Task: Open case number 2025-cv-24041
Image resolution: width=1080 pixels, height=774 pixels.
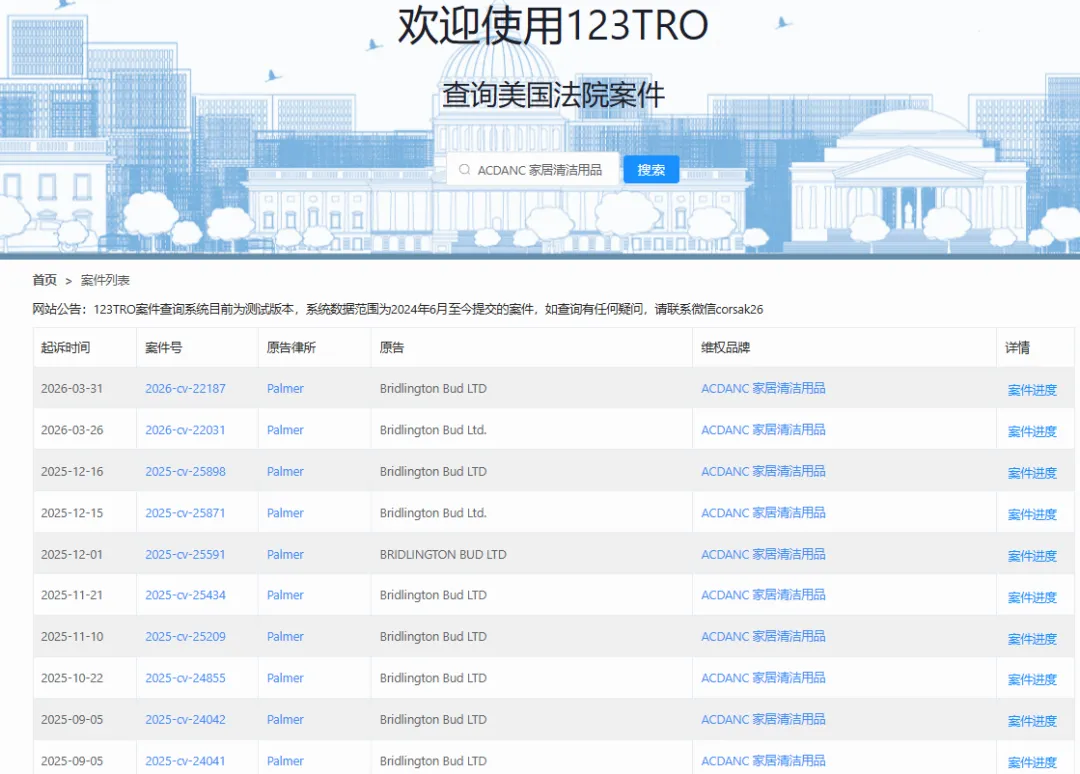Action: 185,761
